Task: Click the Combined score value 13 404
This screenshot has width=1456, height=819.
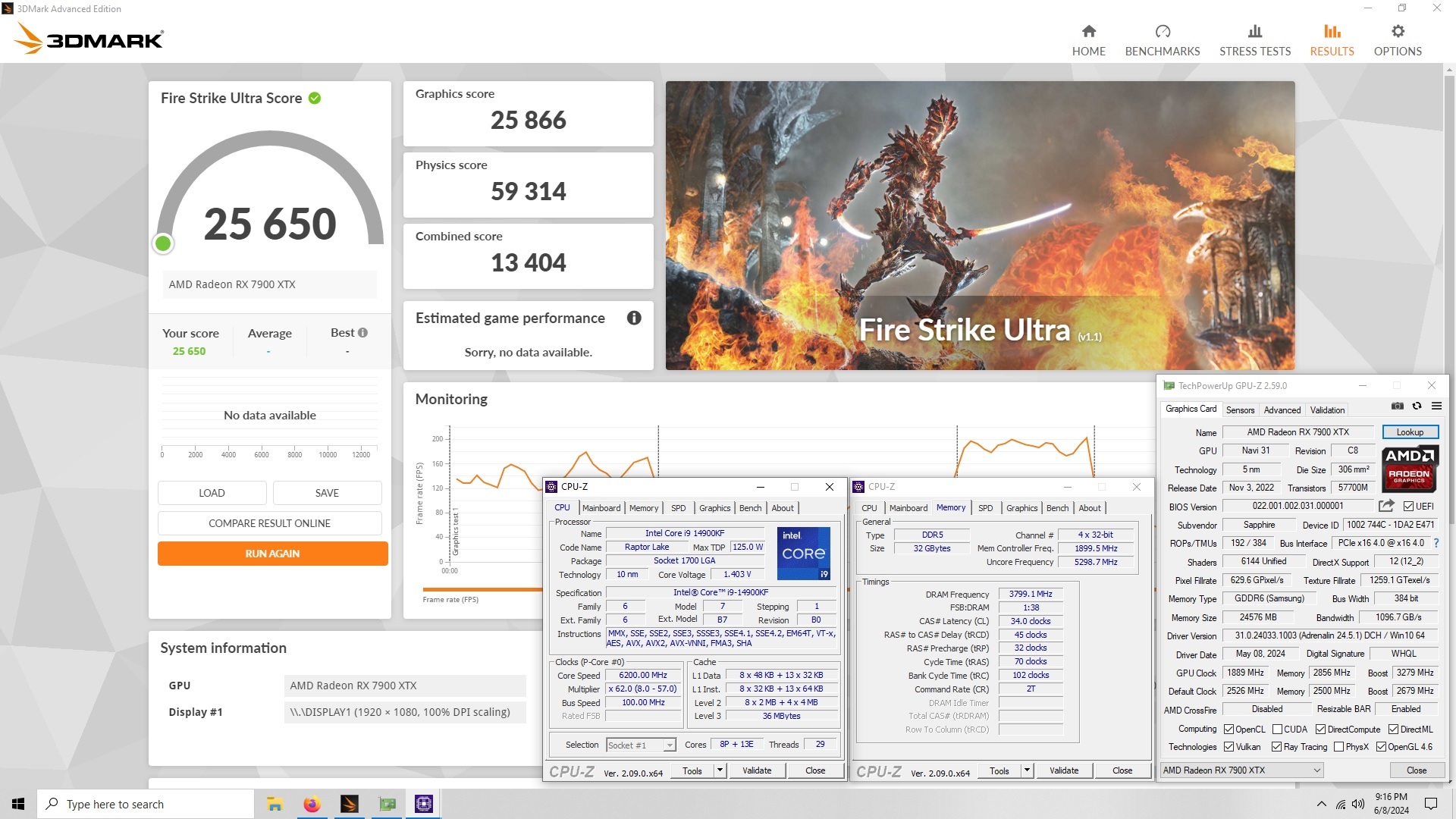Action: coord(528,263)
